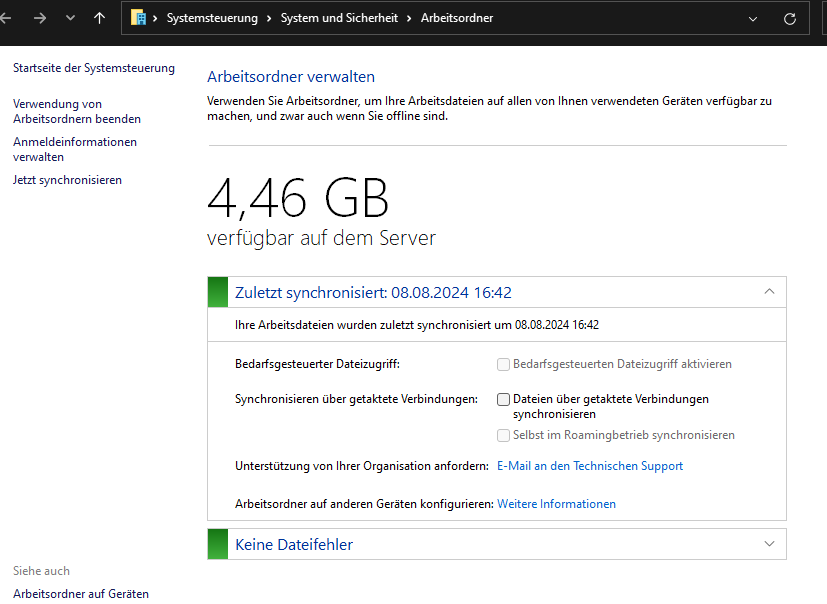The image size is (827, 604).
Task: Click Verwendung von Arbeitsordnern beenden
Action: (x=77, y=111)
